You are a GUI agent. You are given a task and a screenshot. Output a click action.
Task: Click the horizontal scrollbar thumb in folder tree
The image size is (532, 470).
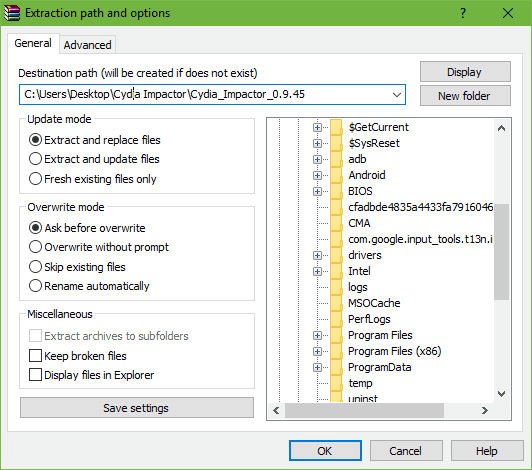coord(364,411)
